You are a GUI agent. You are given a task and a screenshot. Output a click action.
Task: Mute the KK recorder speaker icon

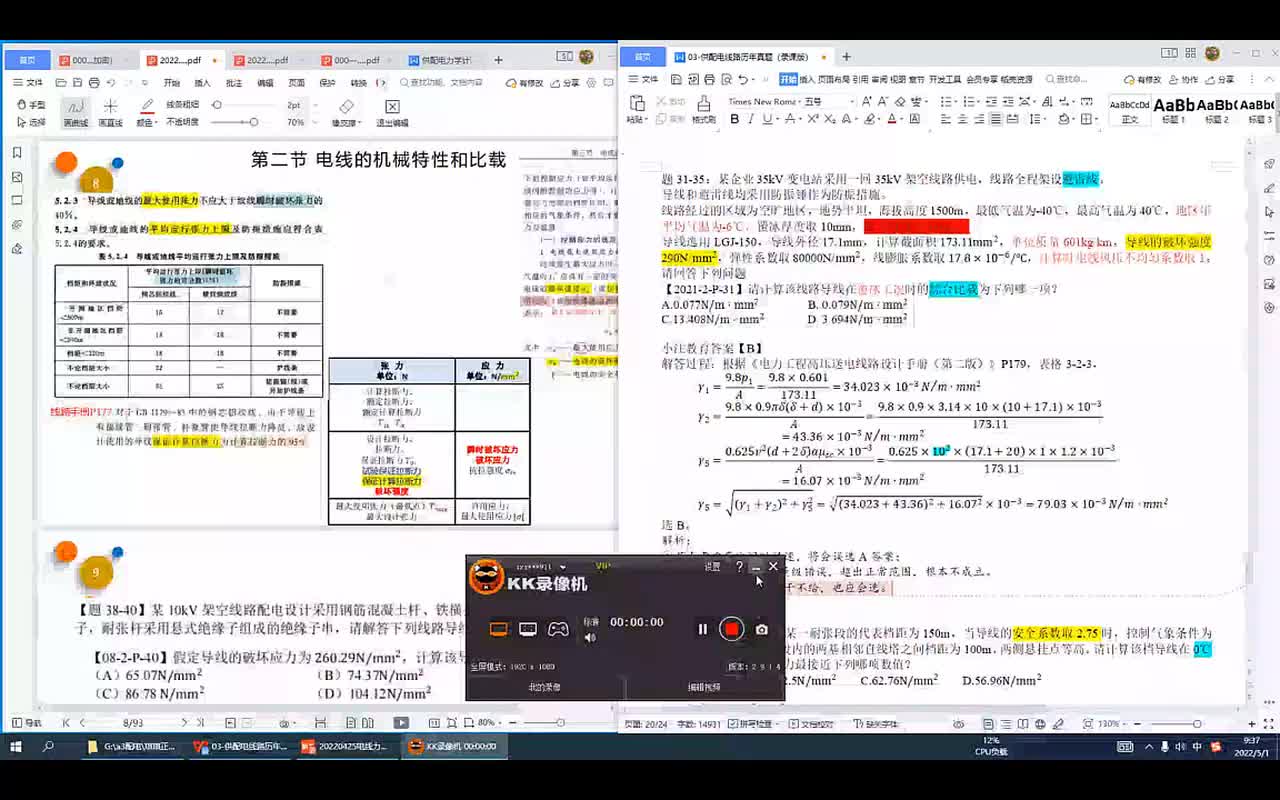[x=590, y=637]
